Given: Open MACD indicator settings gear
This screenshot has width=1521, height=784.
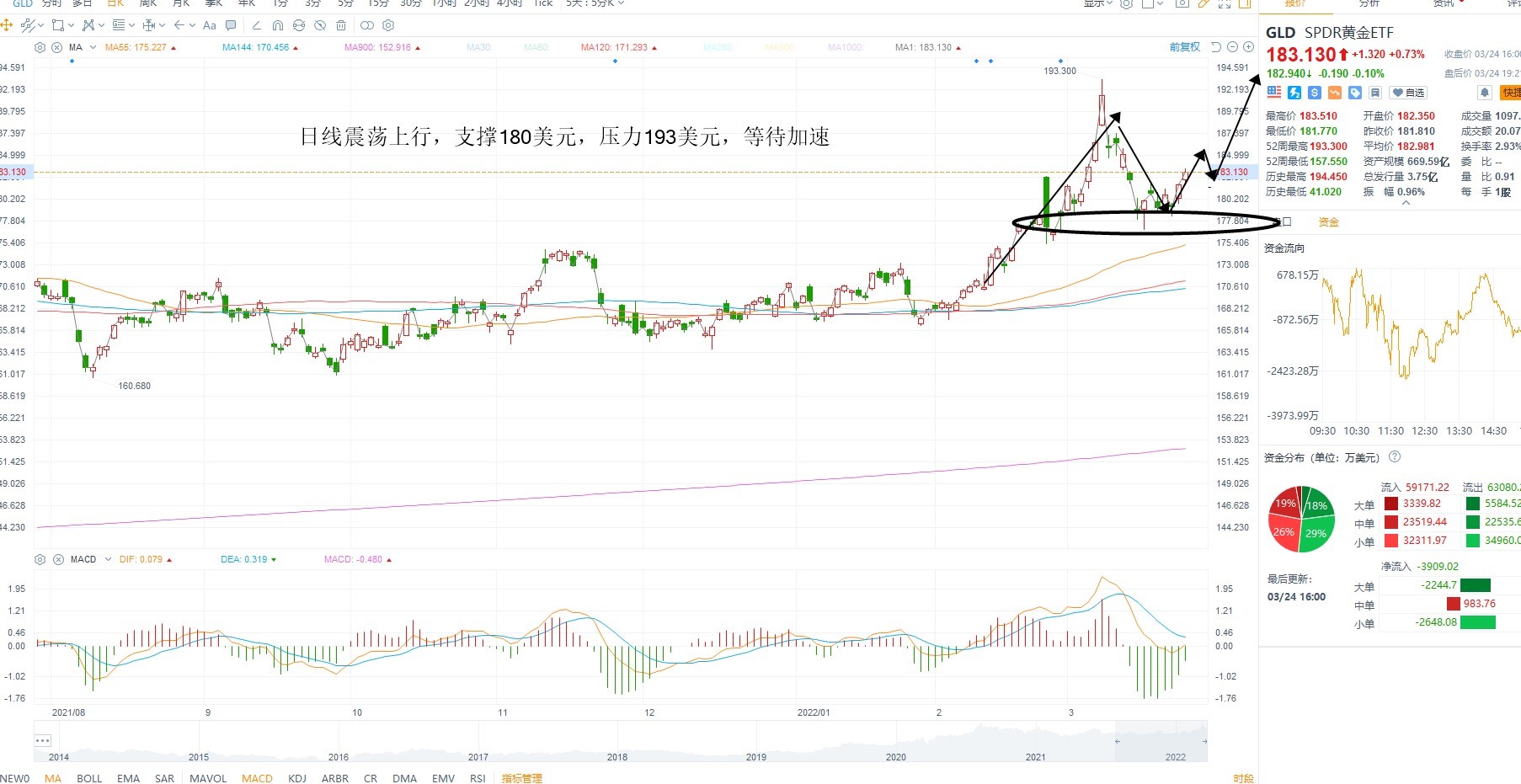Looking at the screenshot, I should [x=40, y=559].
